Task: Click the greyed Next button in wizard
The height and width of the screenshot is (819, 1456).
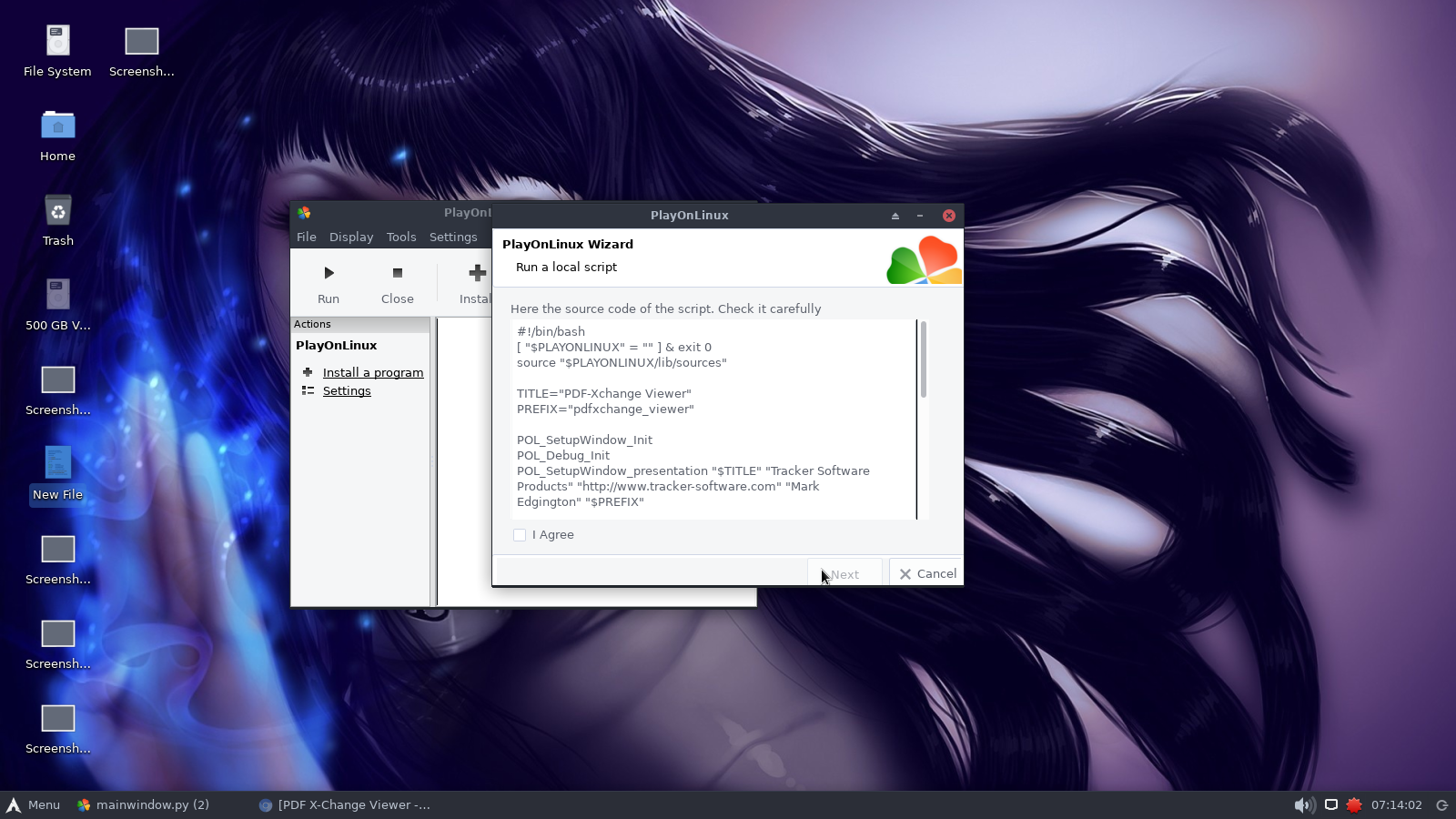Action: 844,573
